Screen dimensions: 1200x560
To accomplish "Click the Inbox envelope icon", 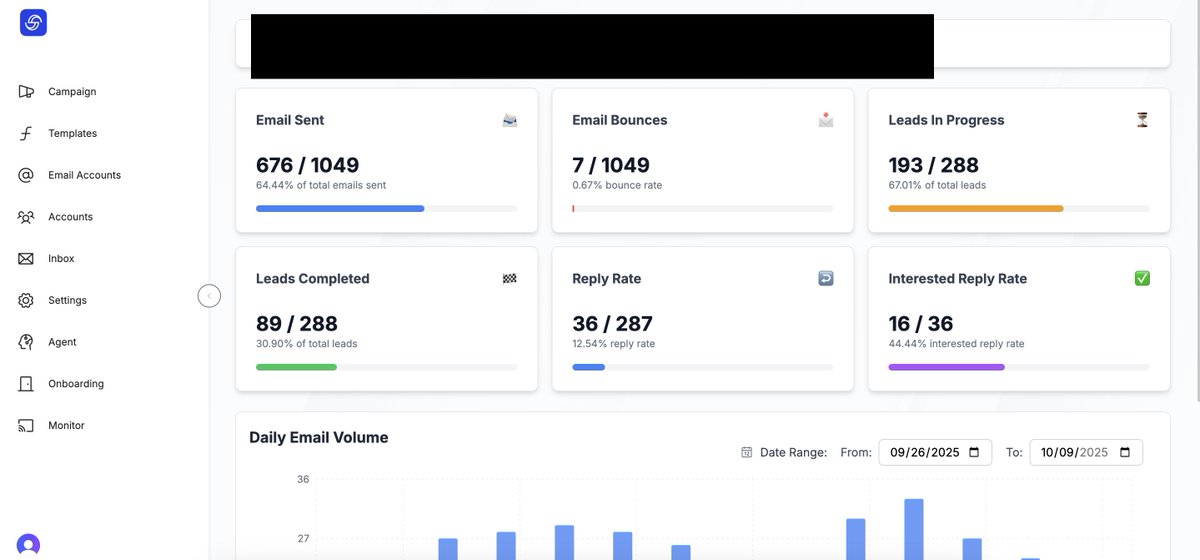I will tap(27, 259).
